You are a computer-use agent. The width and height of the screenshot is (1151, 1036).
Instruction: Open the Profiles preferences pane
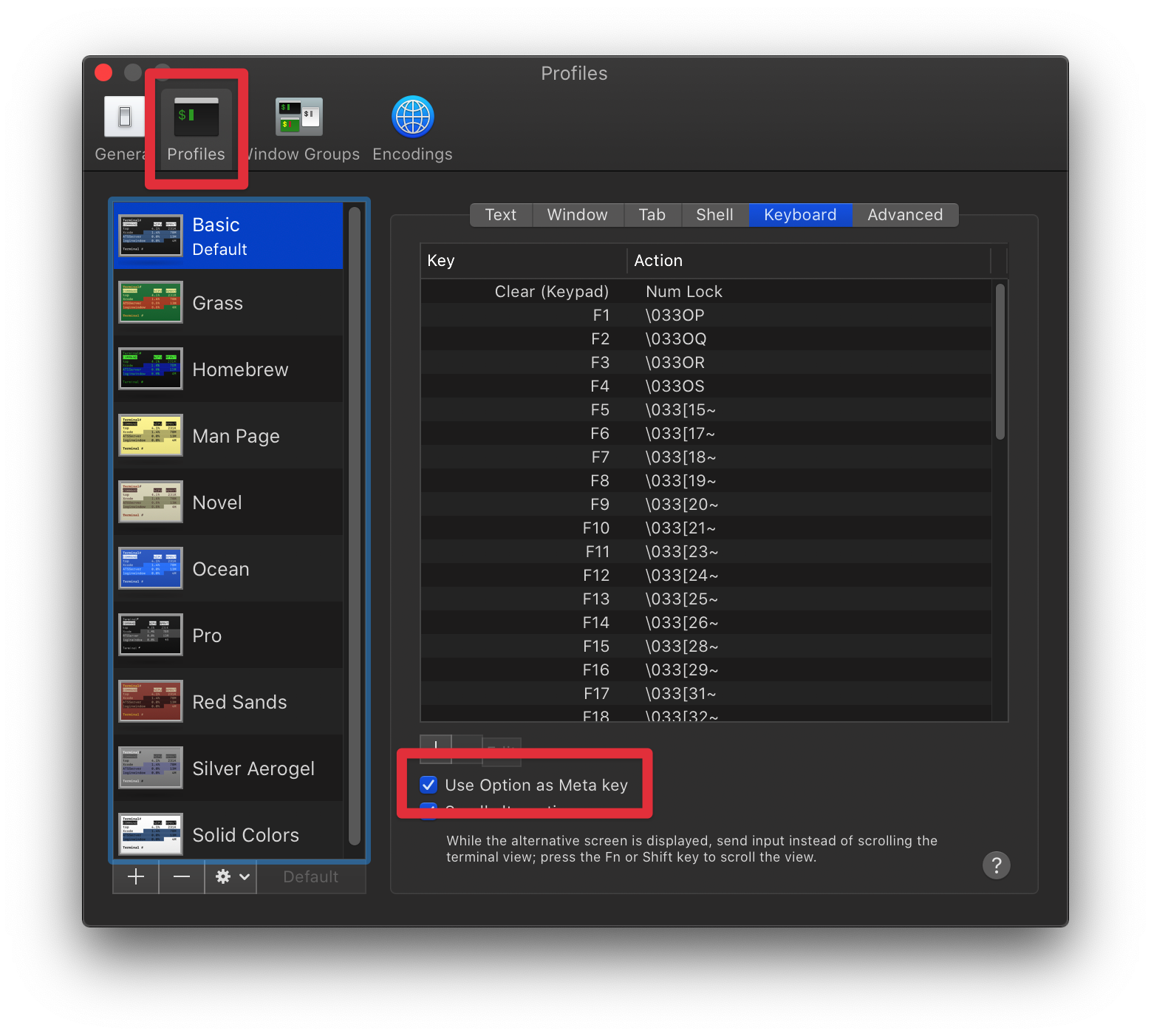[196, 129]
